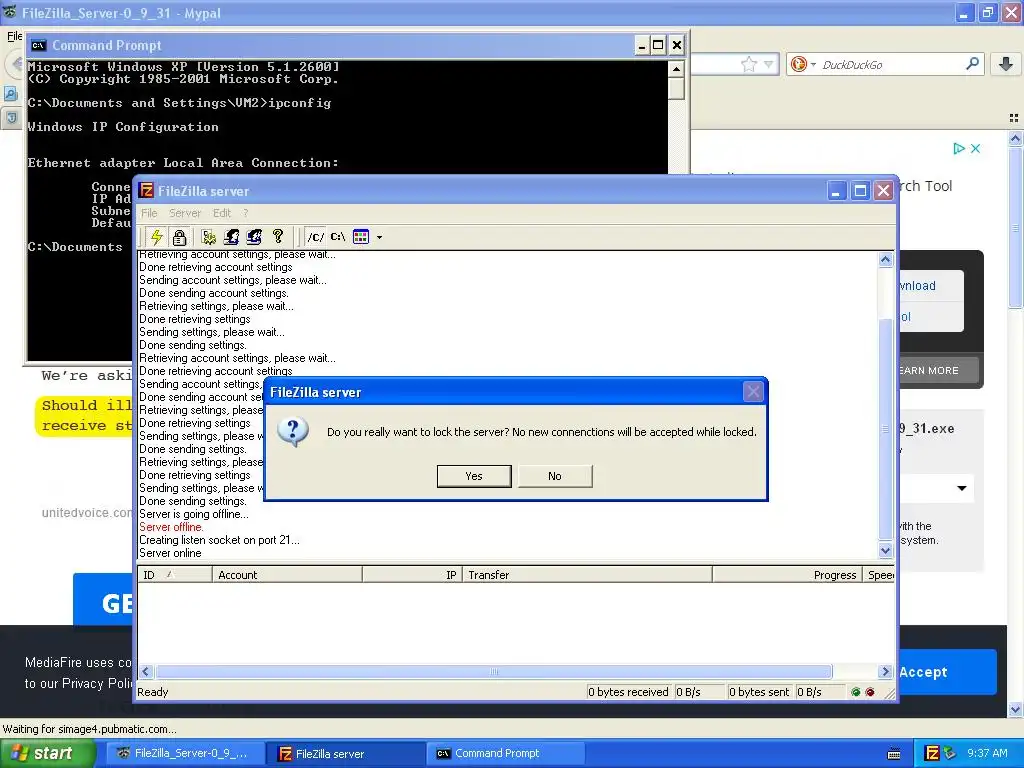Click the connection list scroll left arrow
This screenshot has height=768, width=1024.
click(x=146, y=671)
